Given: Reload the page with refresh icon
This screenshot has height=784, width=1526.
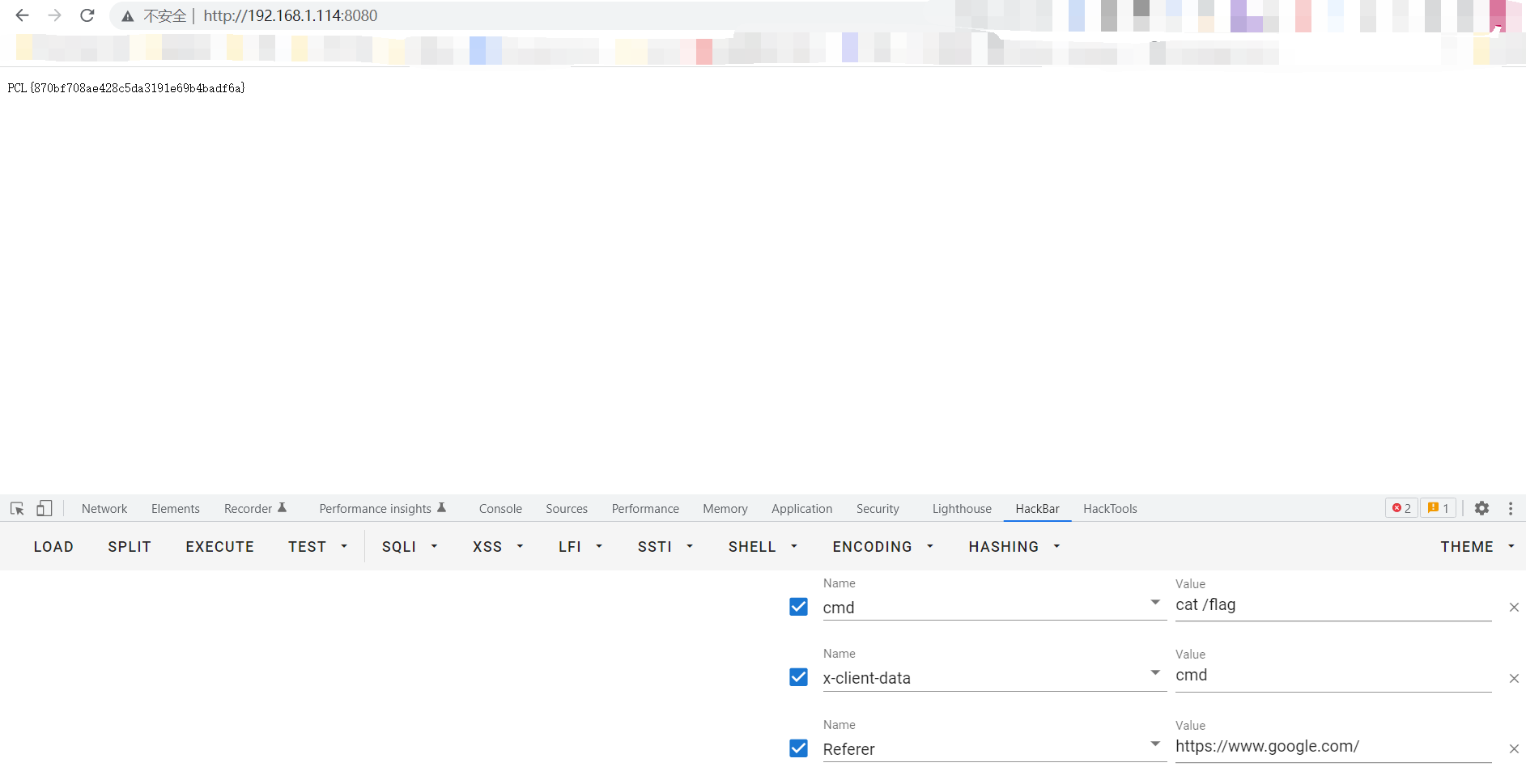Looking at the screenshot, I should [x=87, y=15].
